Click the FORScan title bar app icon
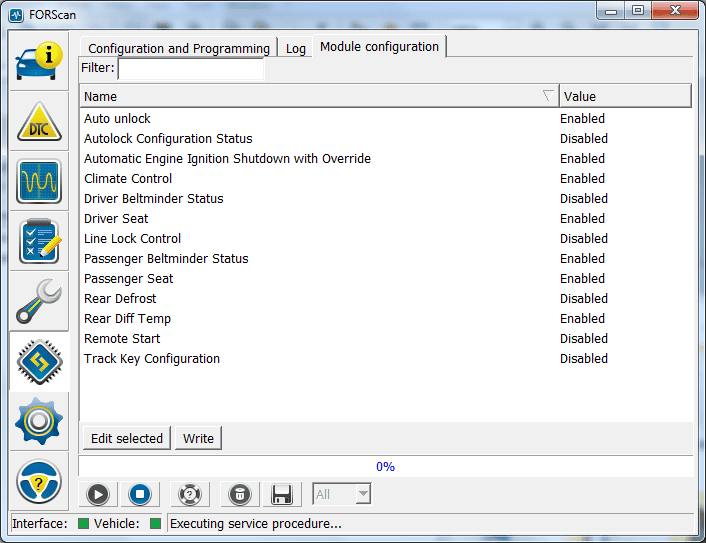This screenshot has height=543, width=706. pos(16,15)
